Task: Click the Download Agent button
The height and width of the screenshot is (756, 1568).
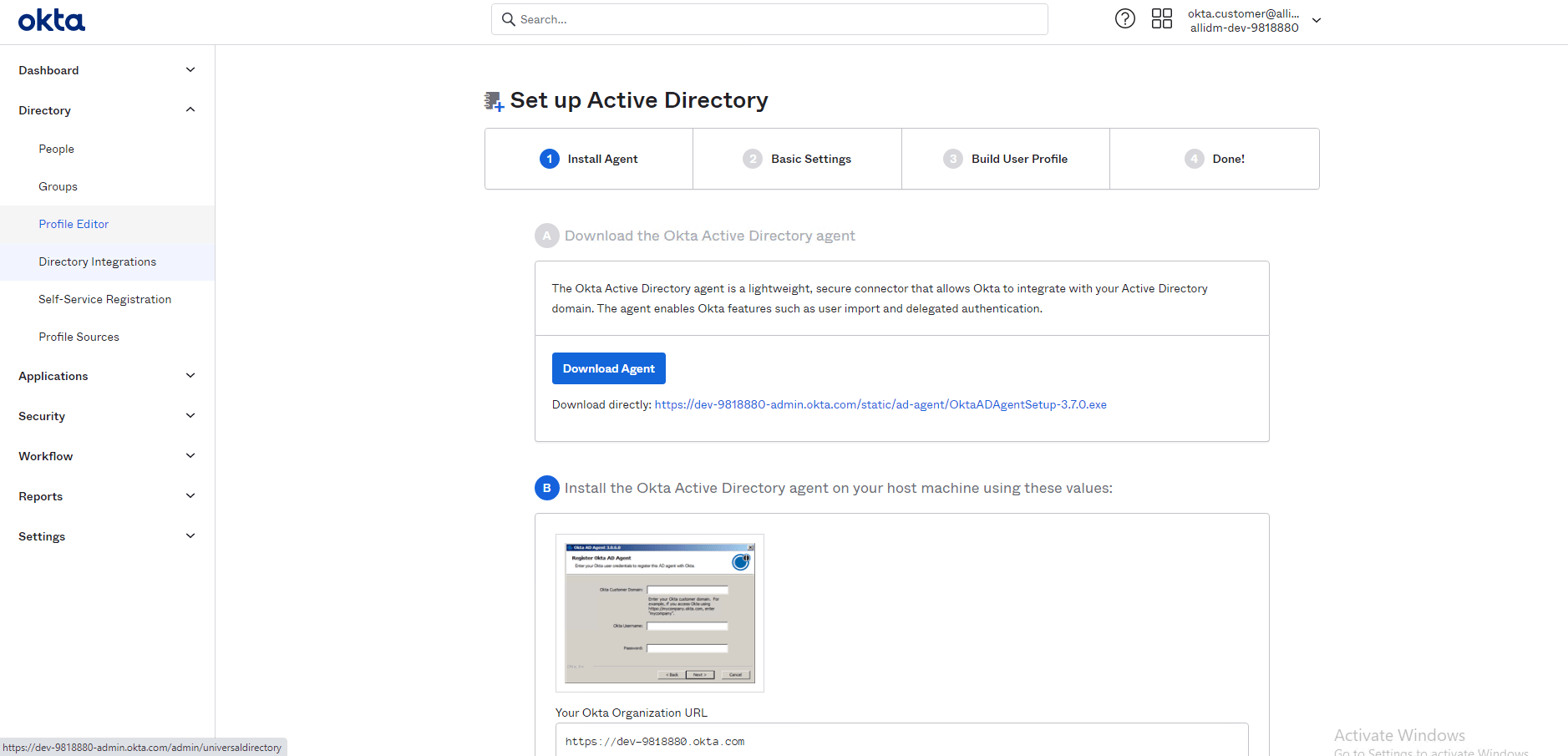Action: click(x=609, y=368)
